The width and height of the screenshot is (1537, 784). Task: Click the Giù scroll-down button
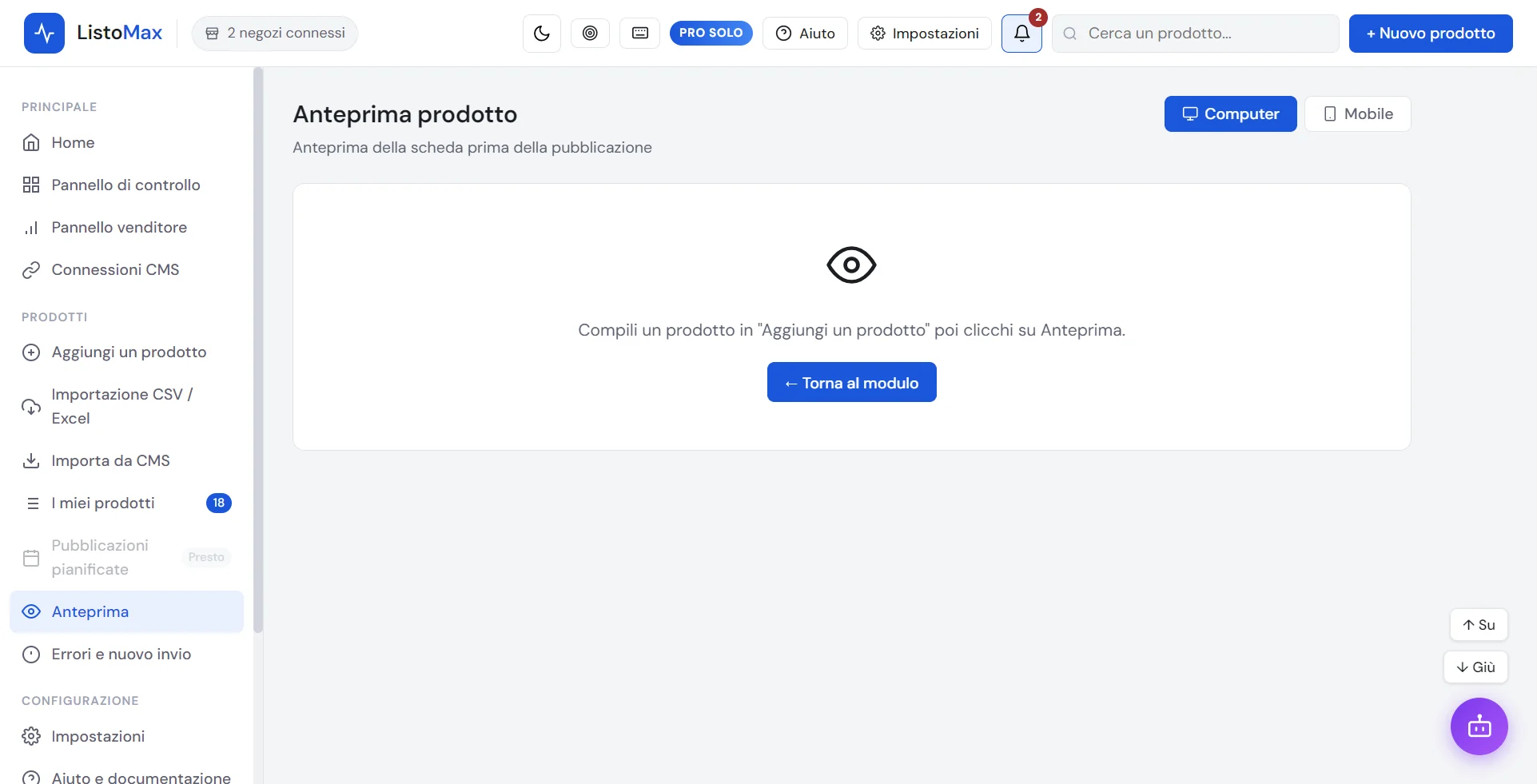click(1475, 667)
